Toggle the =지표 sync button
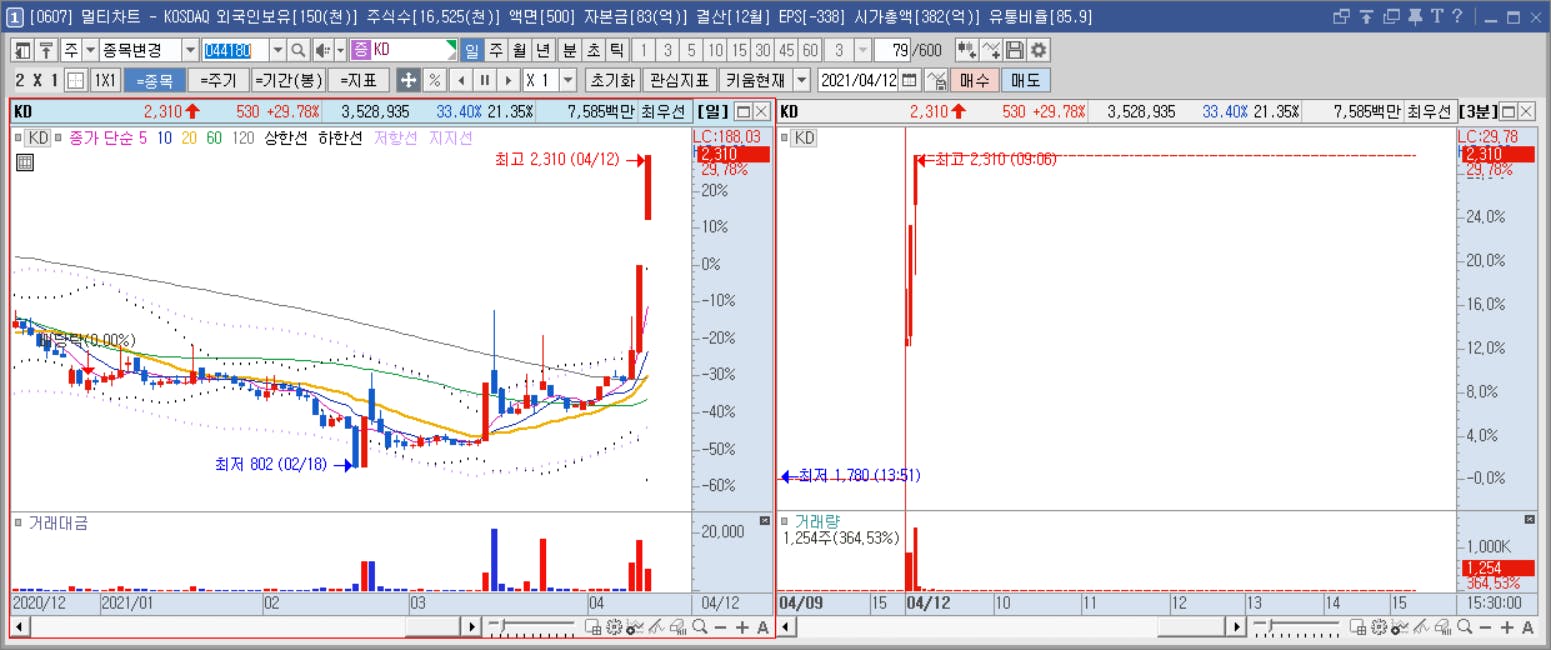 click(358, 80)
